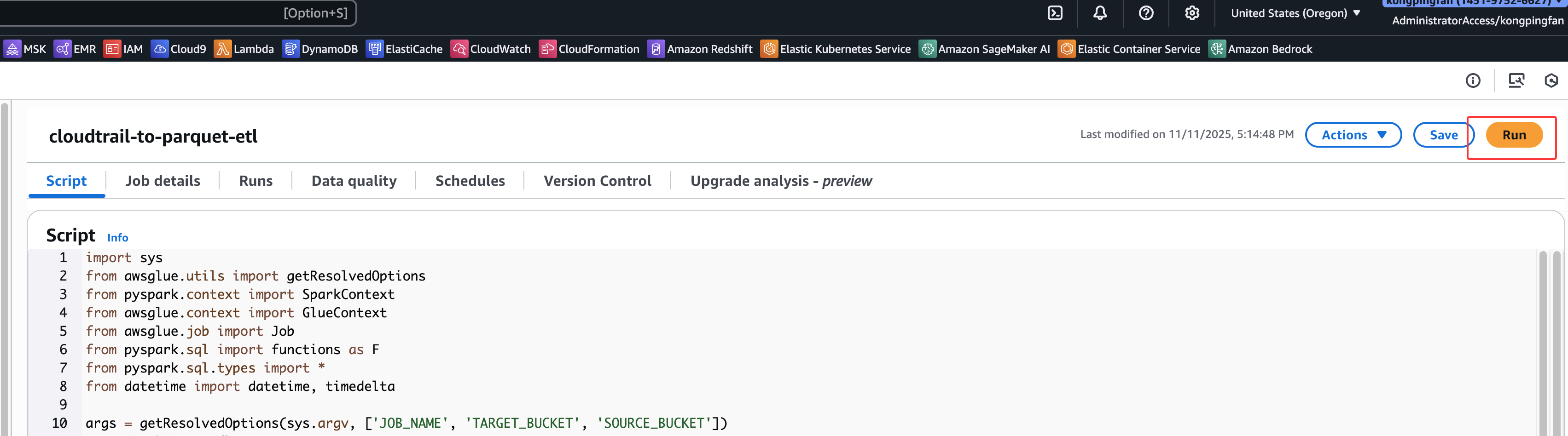Image resolution: width=1568 pixels, height=436 pixels.
Task: Open the help question mark icon
Action: pos(1145,13)
